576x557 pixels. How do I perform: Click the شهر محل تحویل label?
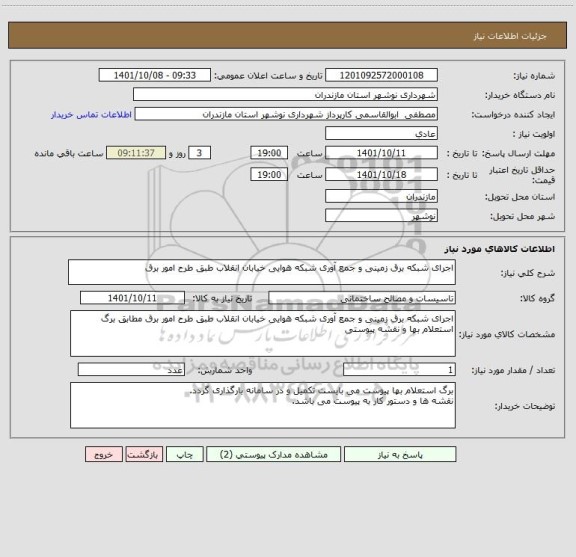[522, 216]
